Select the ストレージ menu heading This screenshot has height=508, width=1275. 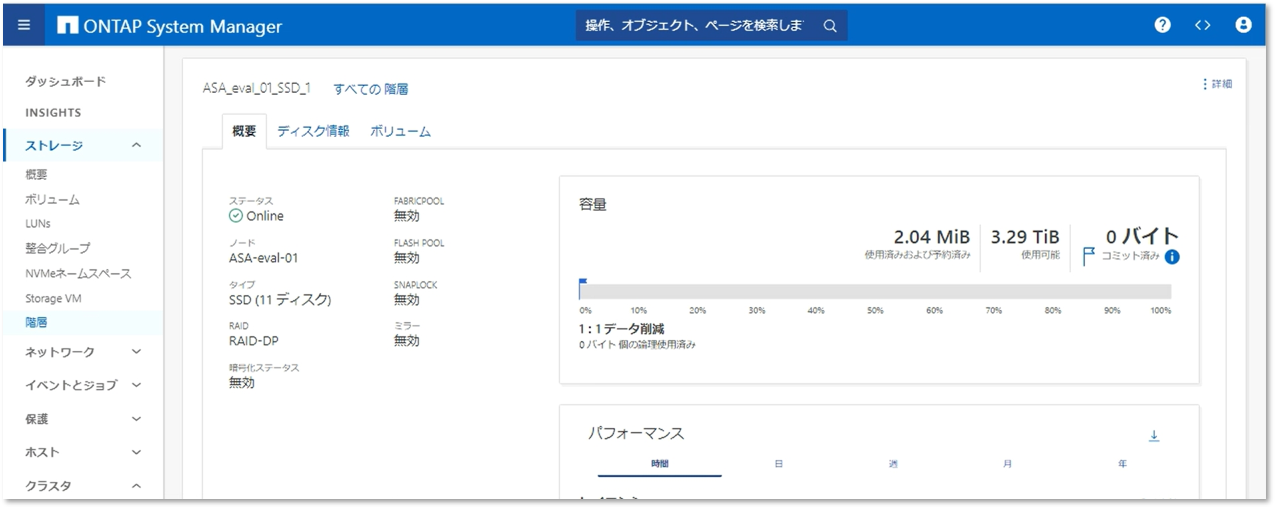click(54, 146)
